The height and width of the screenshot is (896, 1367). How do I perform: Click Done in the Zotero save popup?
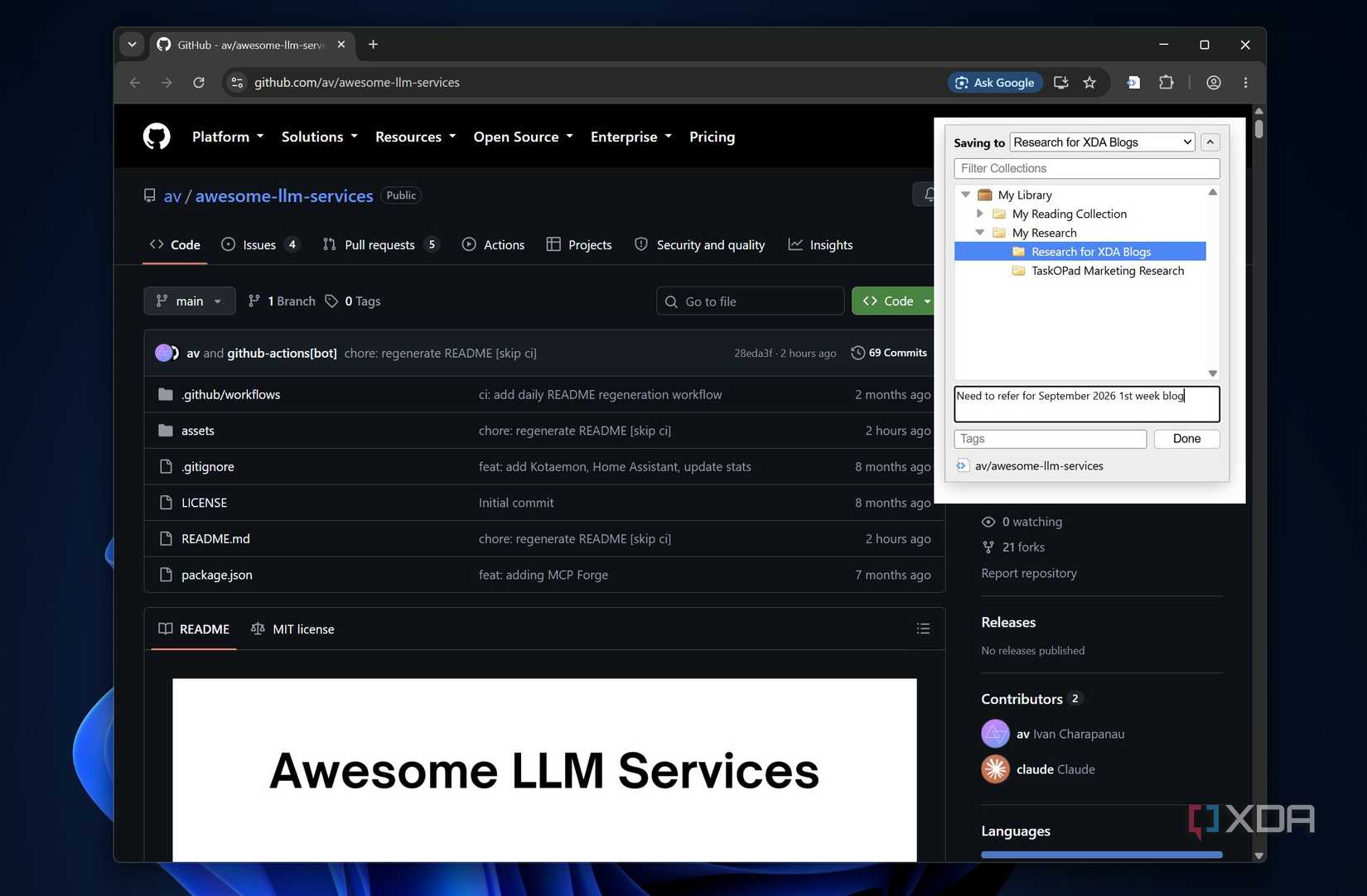point(1186,439)
